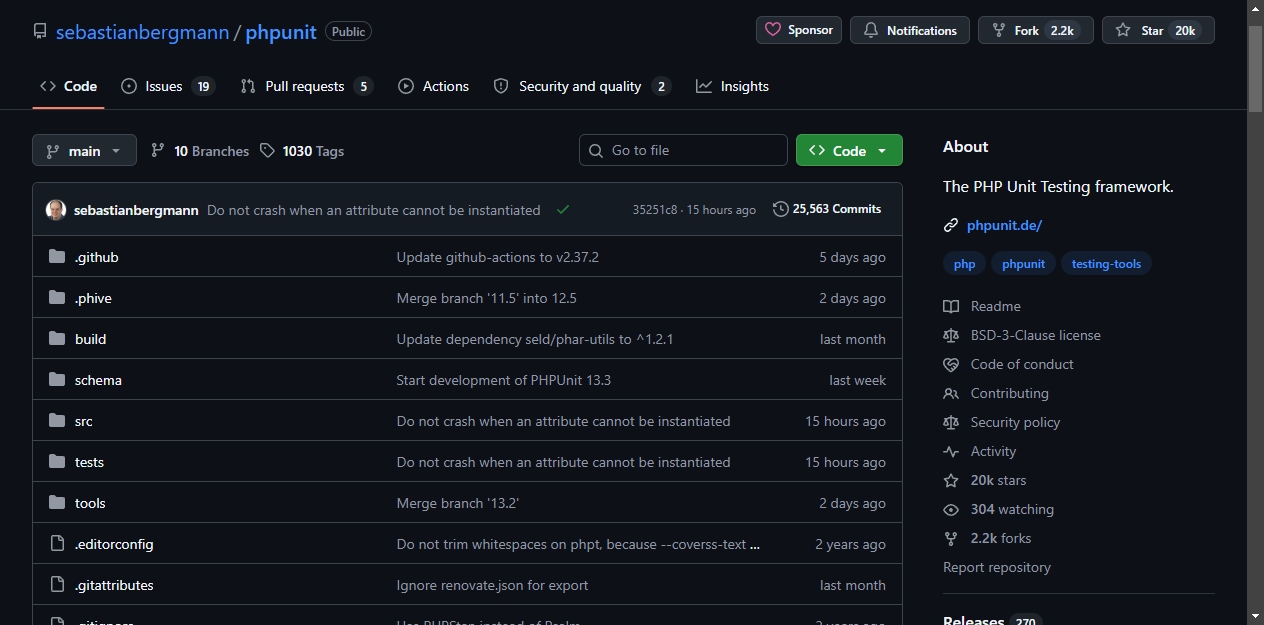The image size is (1264, 625).
Task: Select the phpunit topic tag
Action: point(1023,264)
